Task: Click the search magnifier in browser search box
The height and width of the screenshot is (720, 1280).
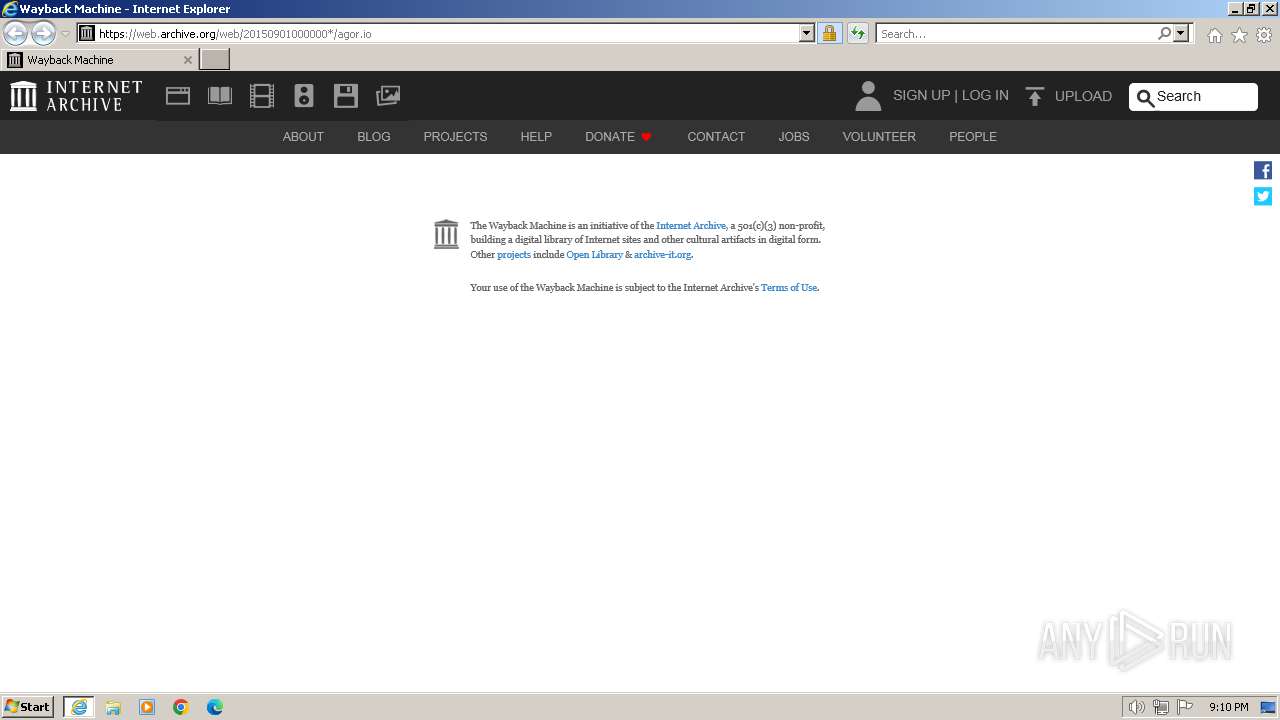Action: tap(1164, 33)
